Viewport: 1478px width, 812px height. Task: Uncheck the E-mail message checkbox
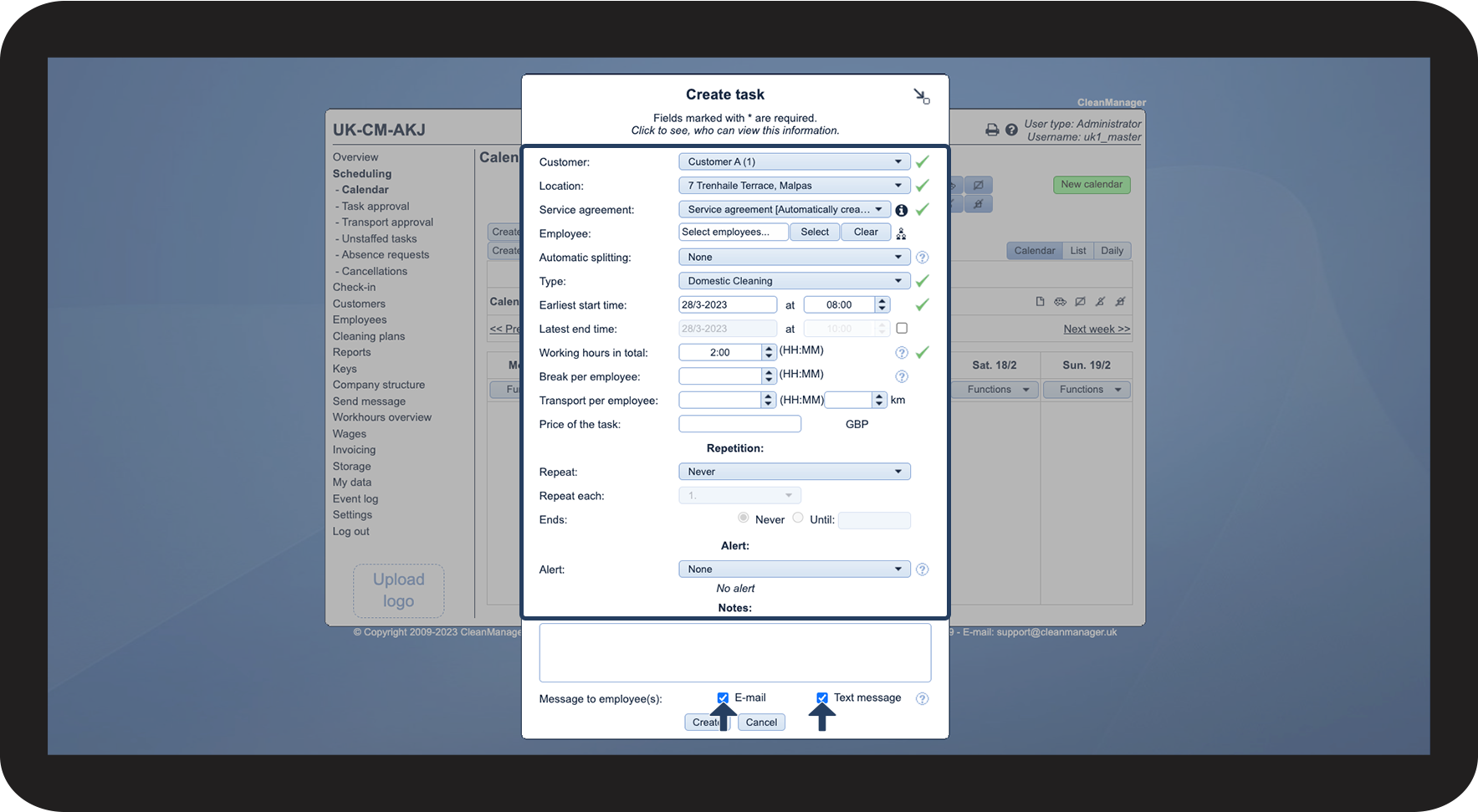tap(723, 697)
